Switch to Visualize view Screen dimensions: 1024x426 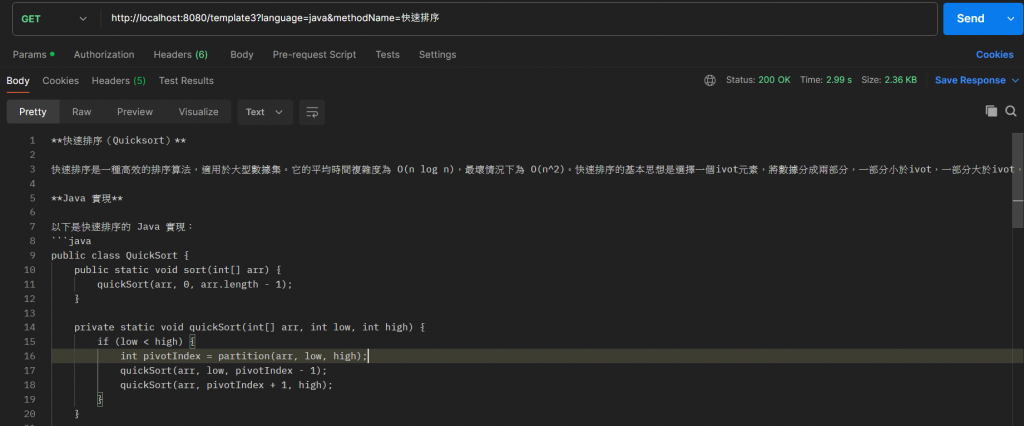click(199, 112)
